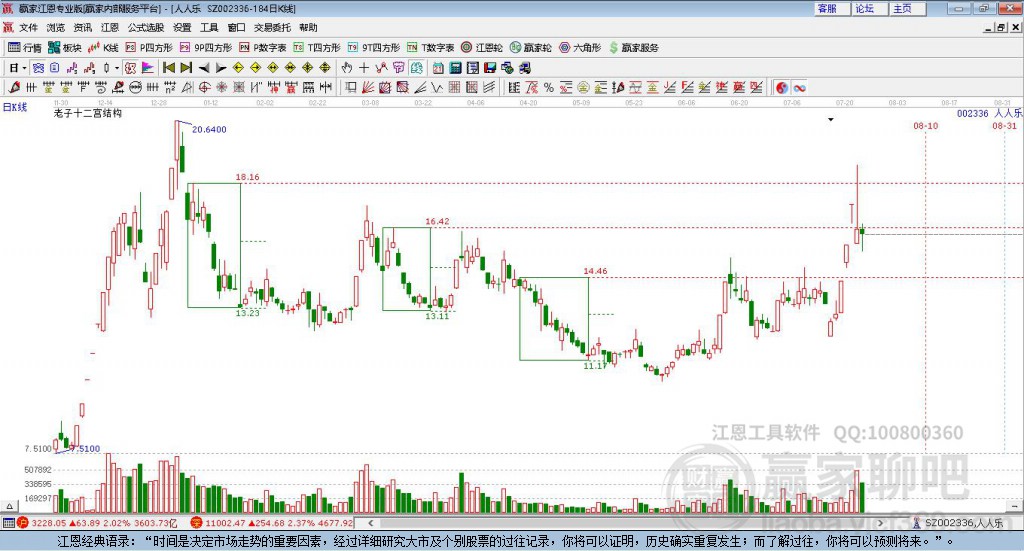
Task: Expand the panel with bottom-left triangle
Action: (9, 506)
